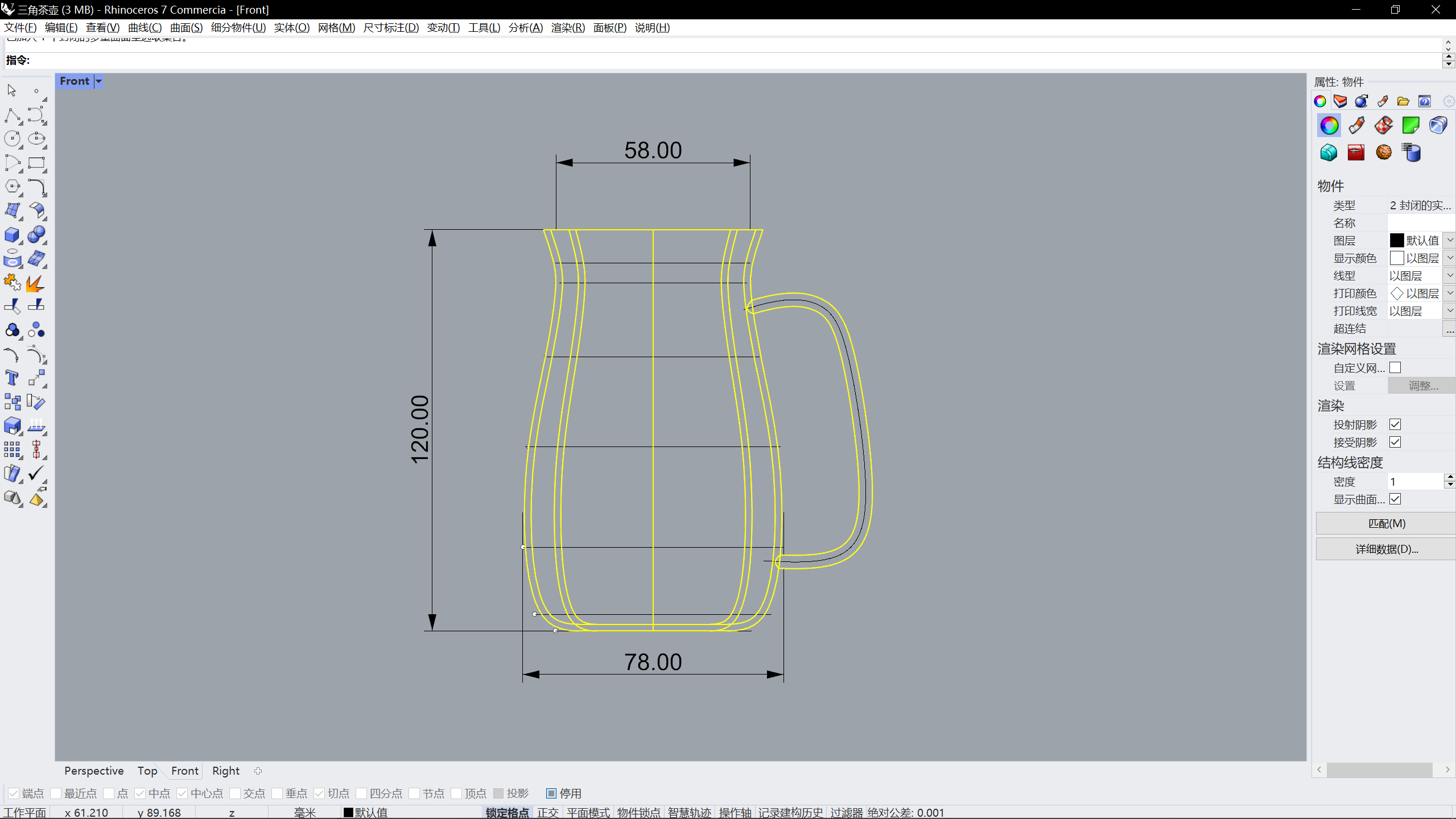Select the Rectangle tool
Screen dimensions: 1456x819
point(36,163)
